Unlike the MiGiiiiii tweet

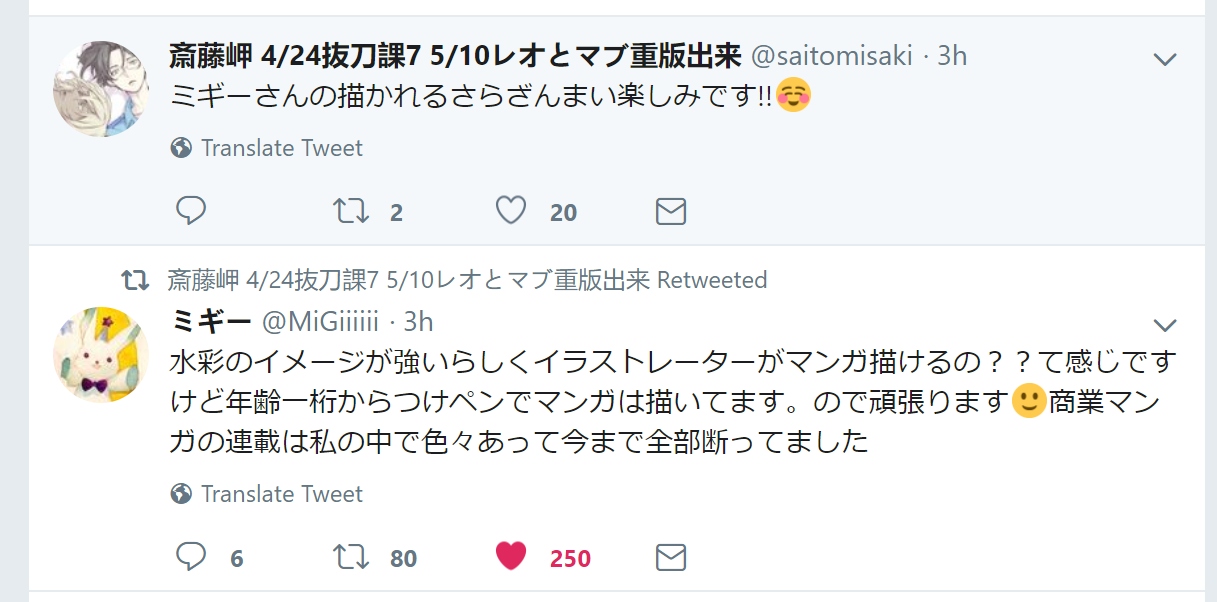(x=511, y=557)
